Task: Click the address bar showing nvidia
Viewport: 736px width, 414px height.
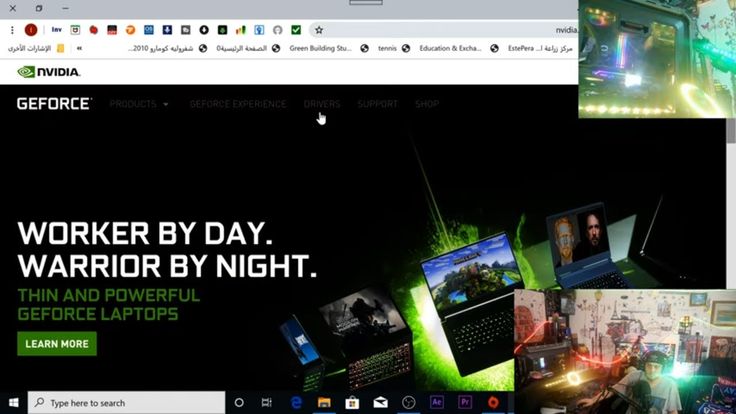Action: point(444,30)
